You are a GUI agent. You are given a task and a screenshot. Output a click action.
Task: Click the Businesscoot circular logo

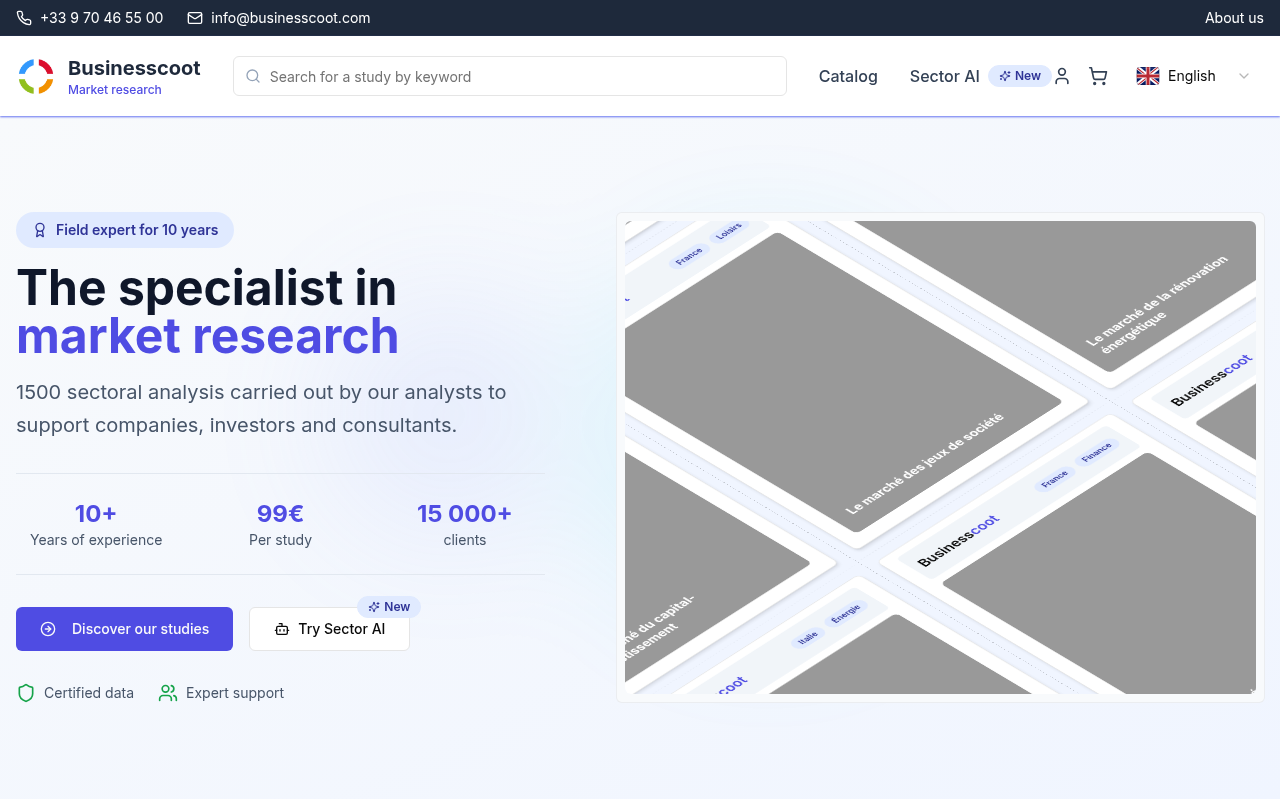tap(36, 76)
